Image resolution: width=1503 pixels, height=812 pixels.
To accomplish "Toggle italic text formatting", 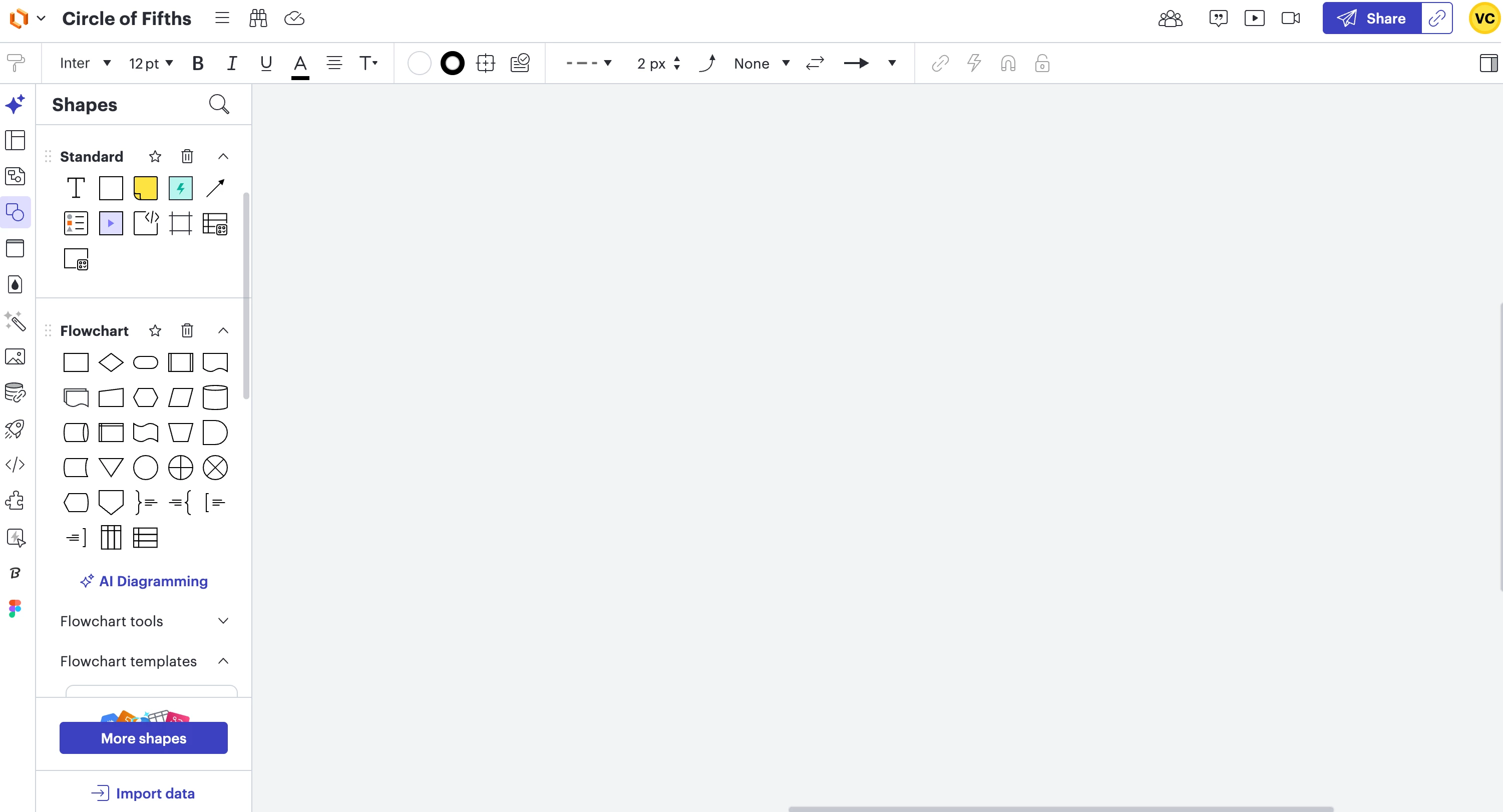I will pos(232,63).
